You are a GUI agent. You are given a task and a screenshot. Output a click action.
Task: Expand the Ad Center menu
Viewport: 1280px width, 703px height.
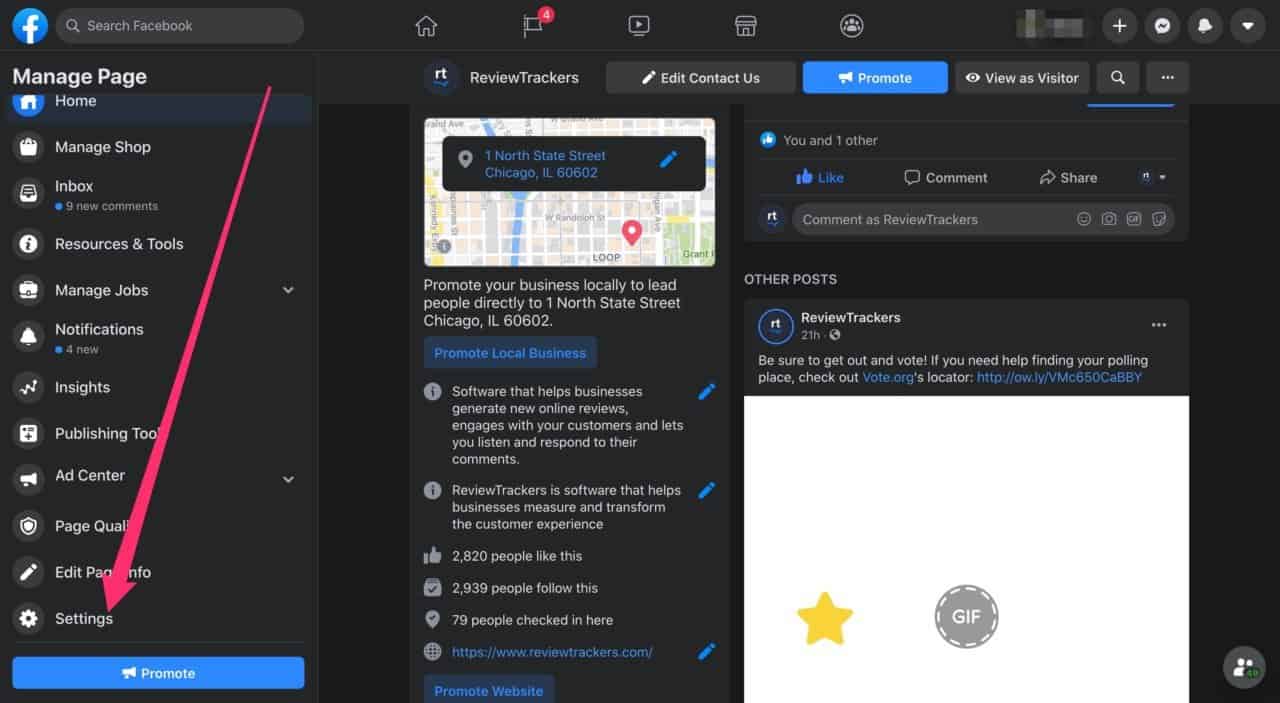(x=288, y=480)
